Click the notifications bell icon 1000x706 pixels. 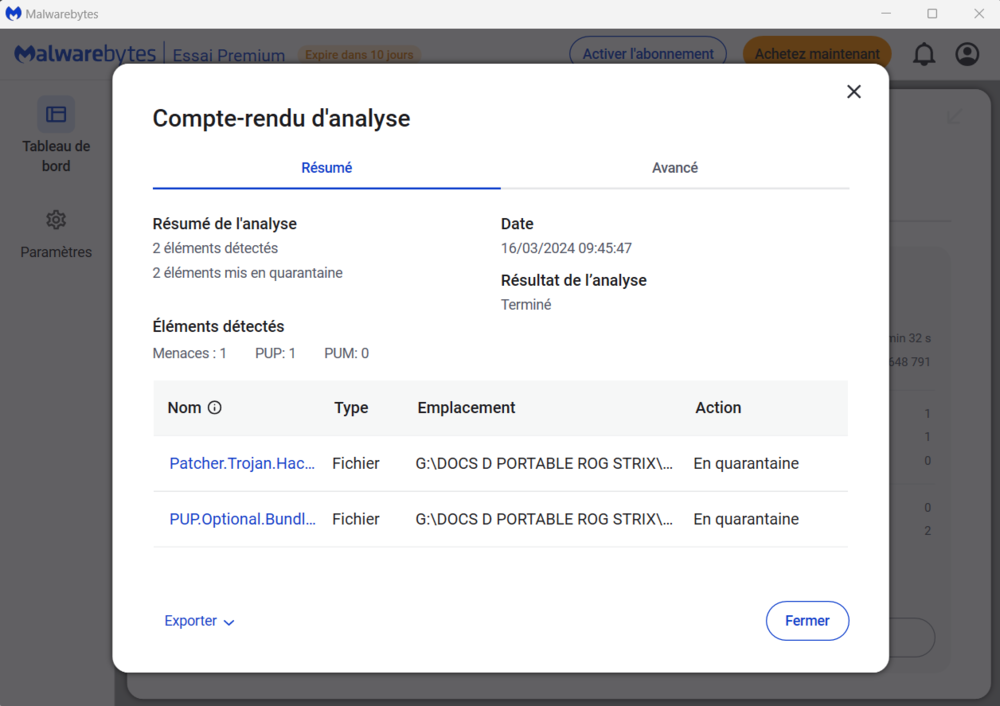tap(924, 54)
